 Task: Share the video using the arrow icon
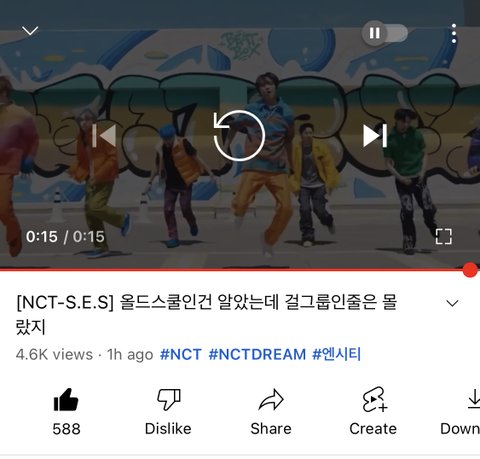click(271, 399)
